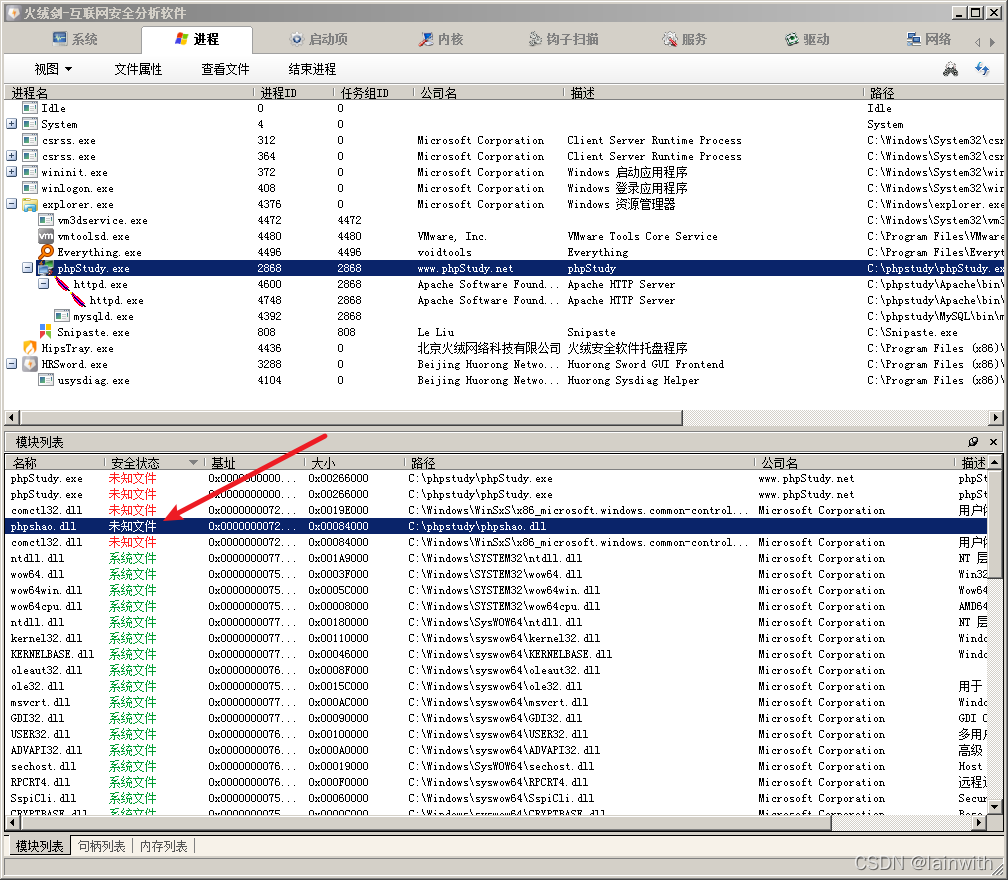
Task: Open the 句柄列表 bottom tab
Action: [x=102, y=846]
